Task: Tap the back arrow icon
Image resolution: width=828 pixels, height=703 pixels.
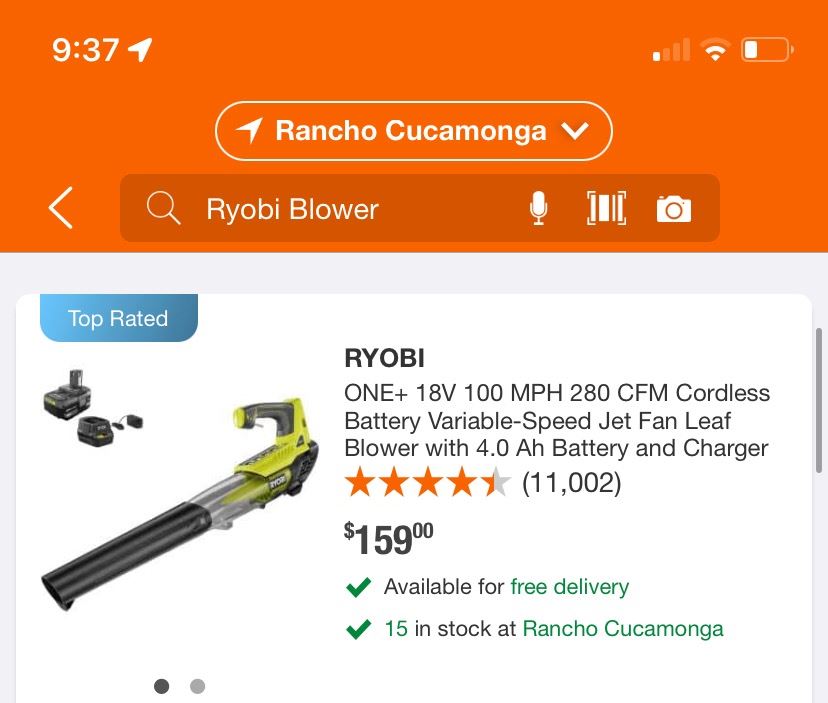Action: pos(61,208)
